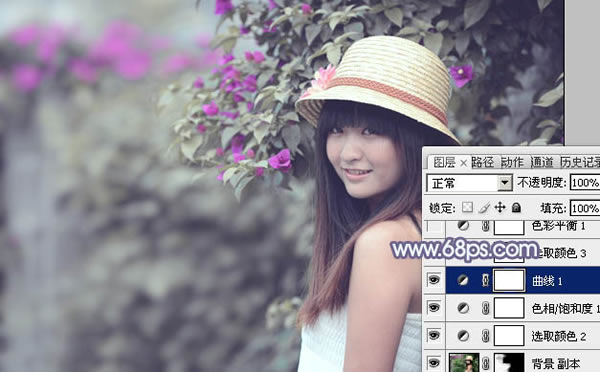Click the 正常 blend mode combo box
Screen dimensions: 600x372
pos(470,183)
